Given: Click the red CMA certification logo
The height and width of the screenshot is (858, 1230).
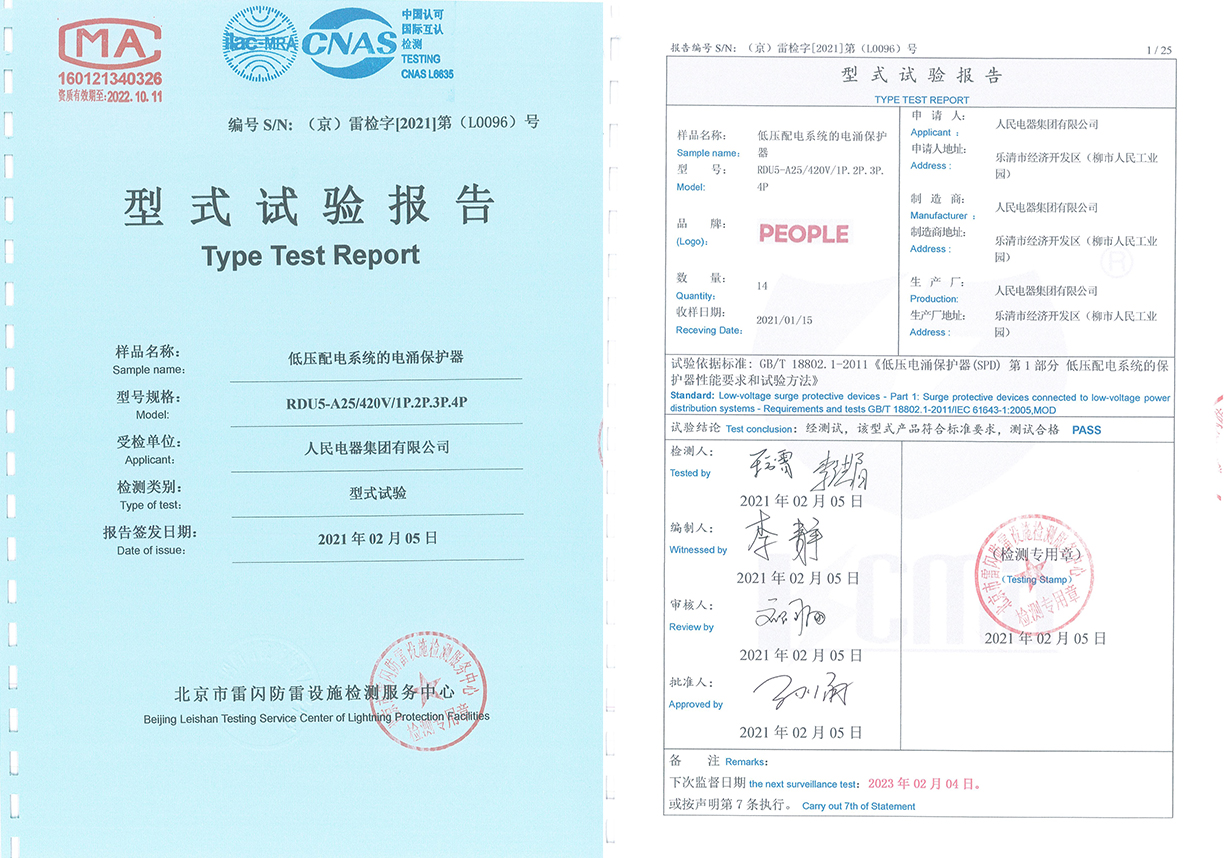Looking at the screenshot, I should pos(110,45).
